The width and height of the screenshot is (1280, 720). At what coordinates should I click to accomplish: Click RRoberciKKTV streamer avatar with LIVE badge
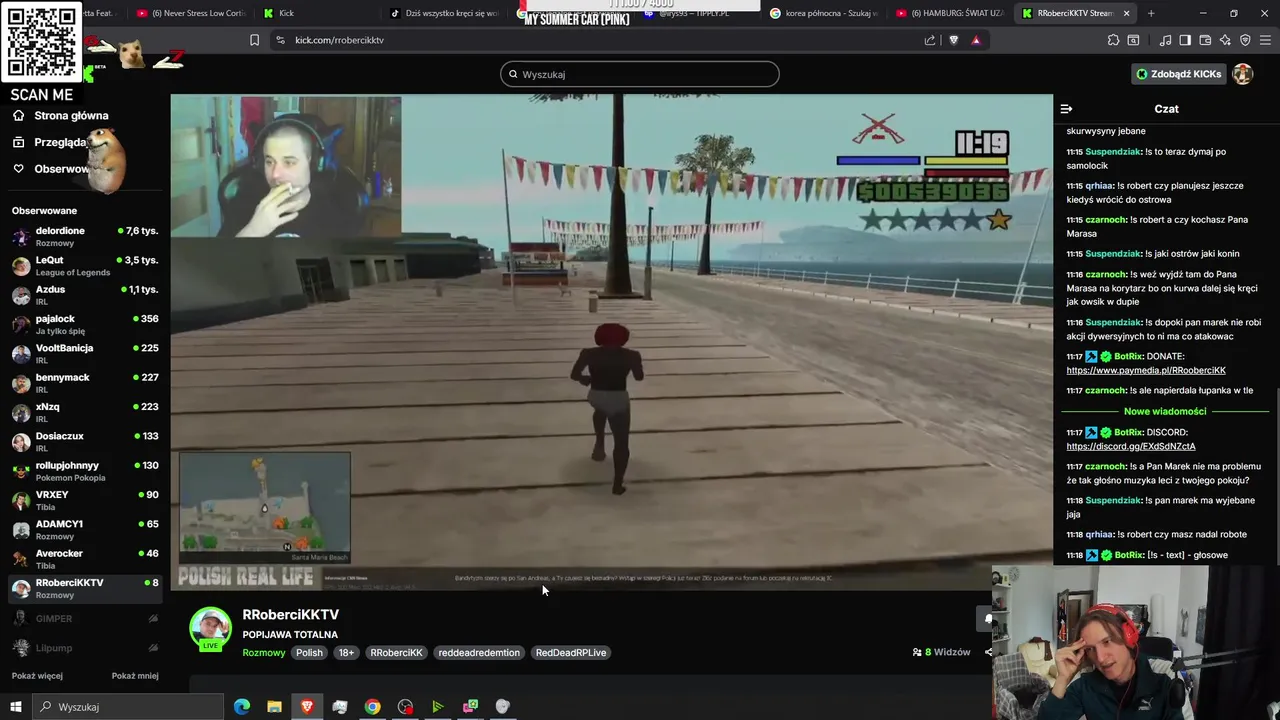210,629
